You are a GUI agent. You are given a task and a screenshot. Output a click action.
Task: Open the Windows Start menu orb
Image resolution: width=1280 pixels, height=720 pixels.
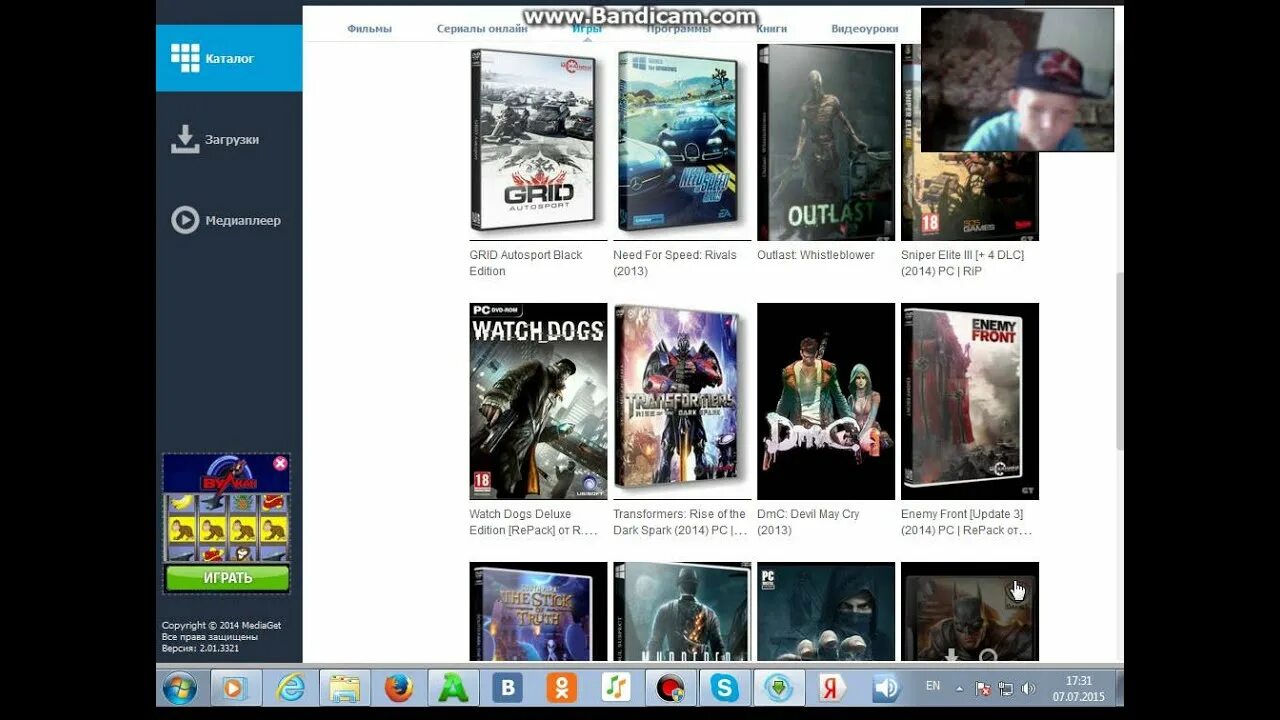click(180, 688)
